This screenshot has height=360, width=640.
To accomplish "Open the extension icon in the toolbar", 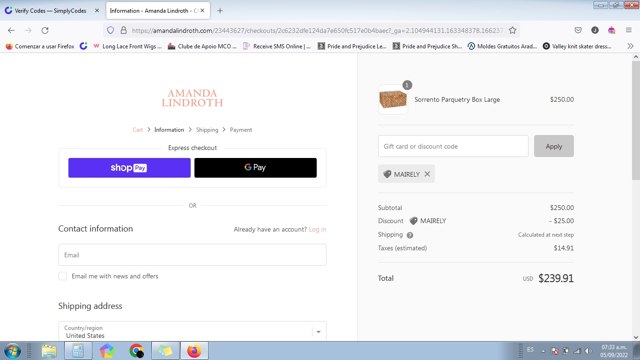I will click(611, 30).
